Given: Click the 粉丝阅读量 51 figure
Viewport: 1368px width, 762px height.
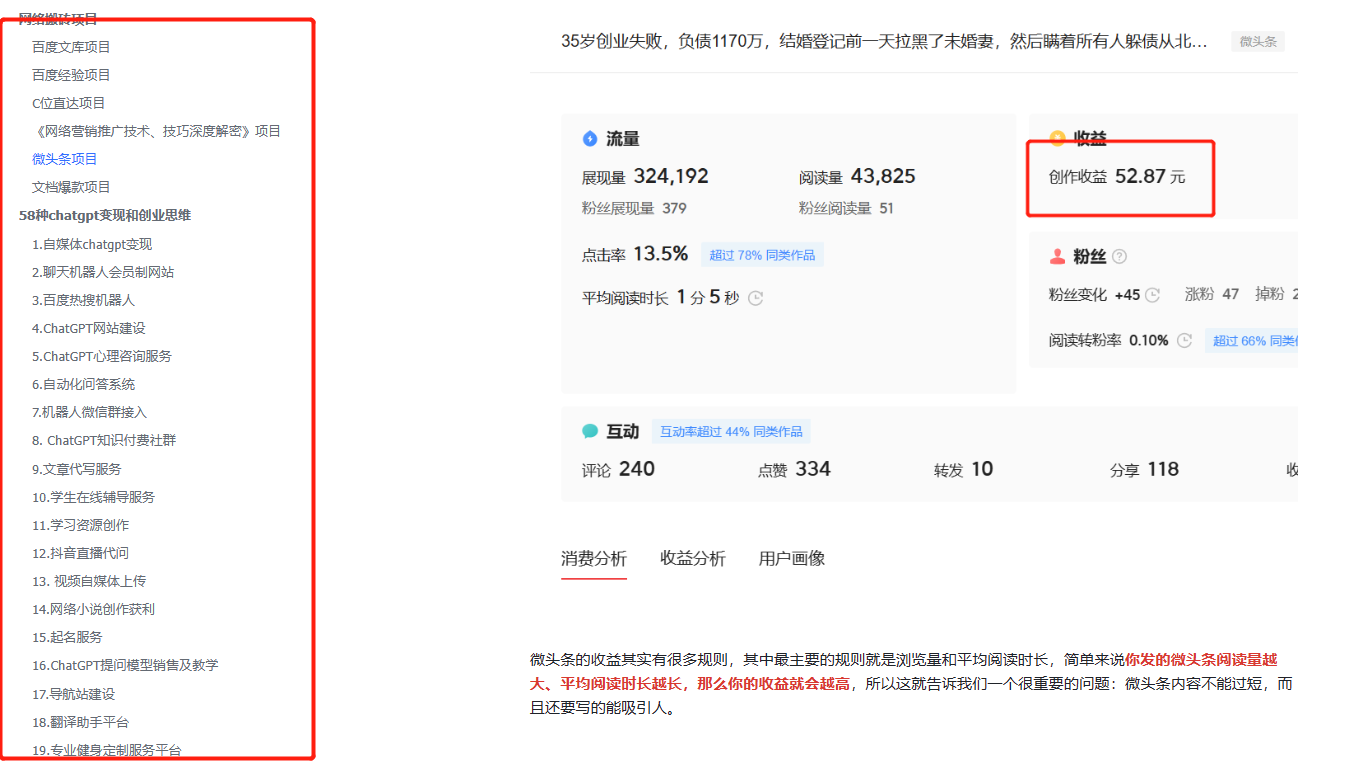Looking at the screenshot, I should (x=846, y=208).
